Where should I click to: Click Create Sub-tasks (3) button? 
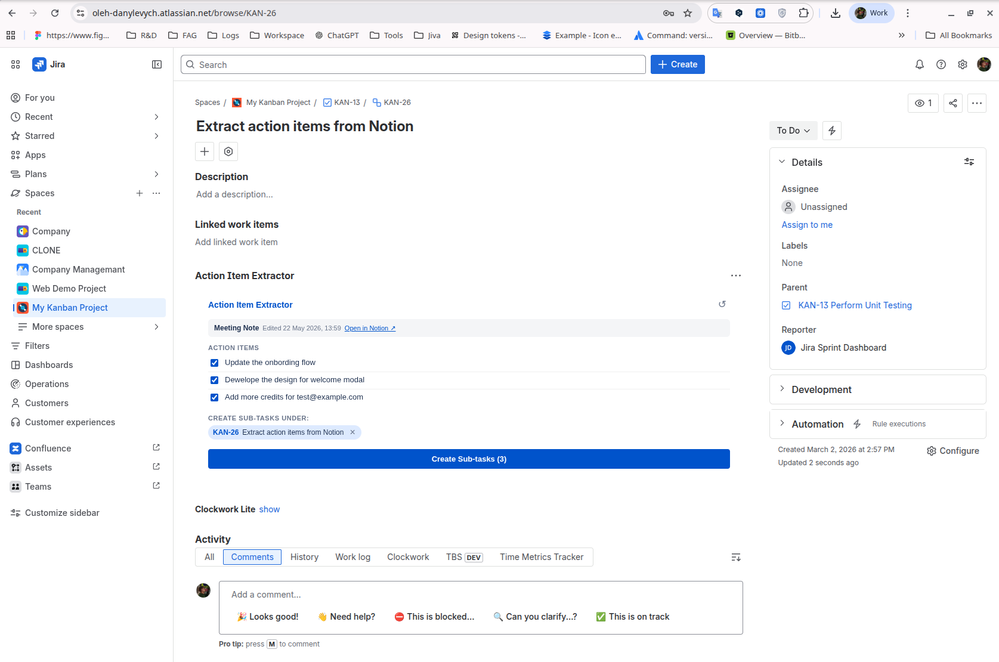tap(468, 459)
